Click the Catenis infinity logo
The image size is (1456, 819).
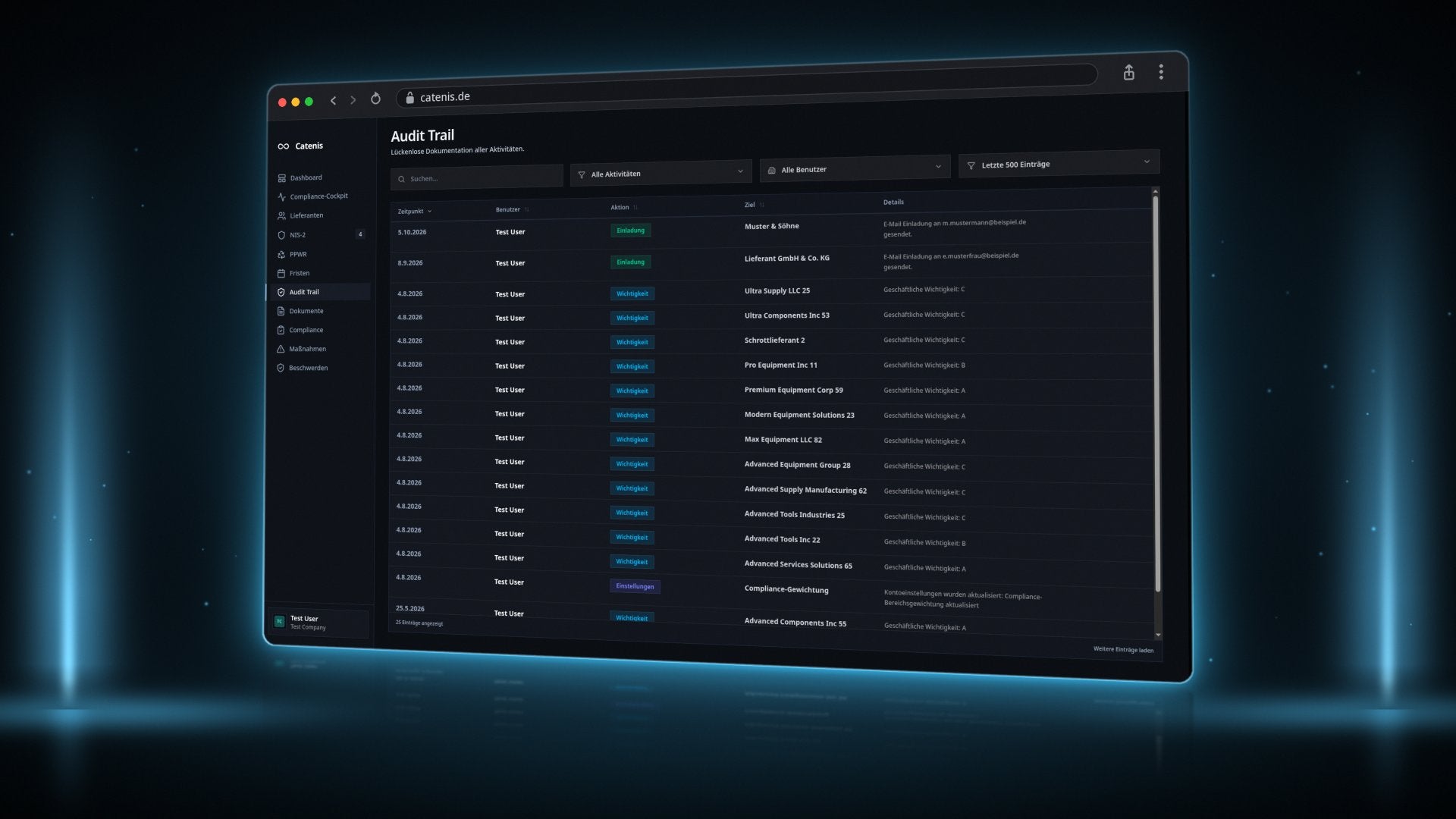(283, 146)
